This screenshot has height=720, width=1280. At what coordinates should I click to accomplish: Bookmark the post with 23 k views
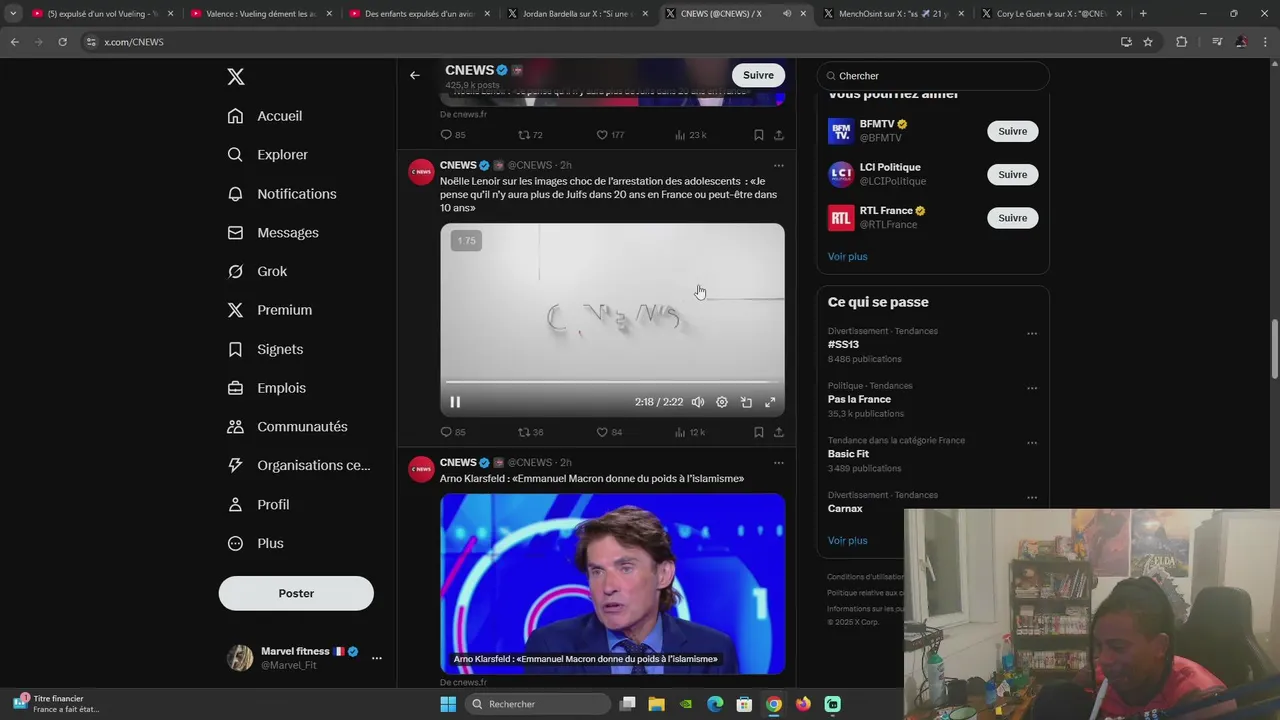(759, 135)
